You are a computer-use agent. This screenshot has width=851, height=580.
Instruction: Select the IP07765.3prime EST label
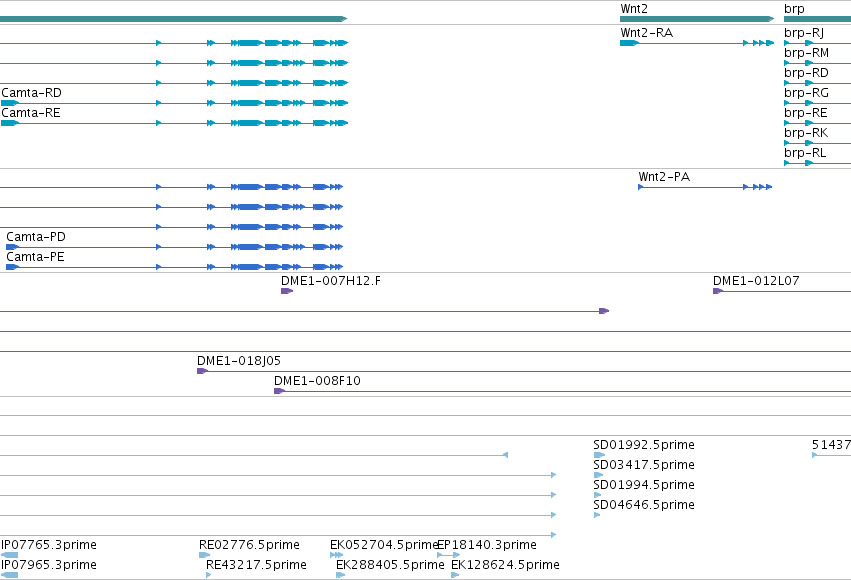tap(49, 545)
